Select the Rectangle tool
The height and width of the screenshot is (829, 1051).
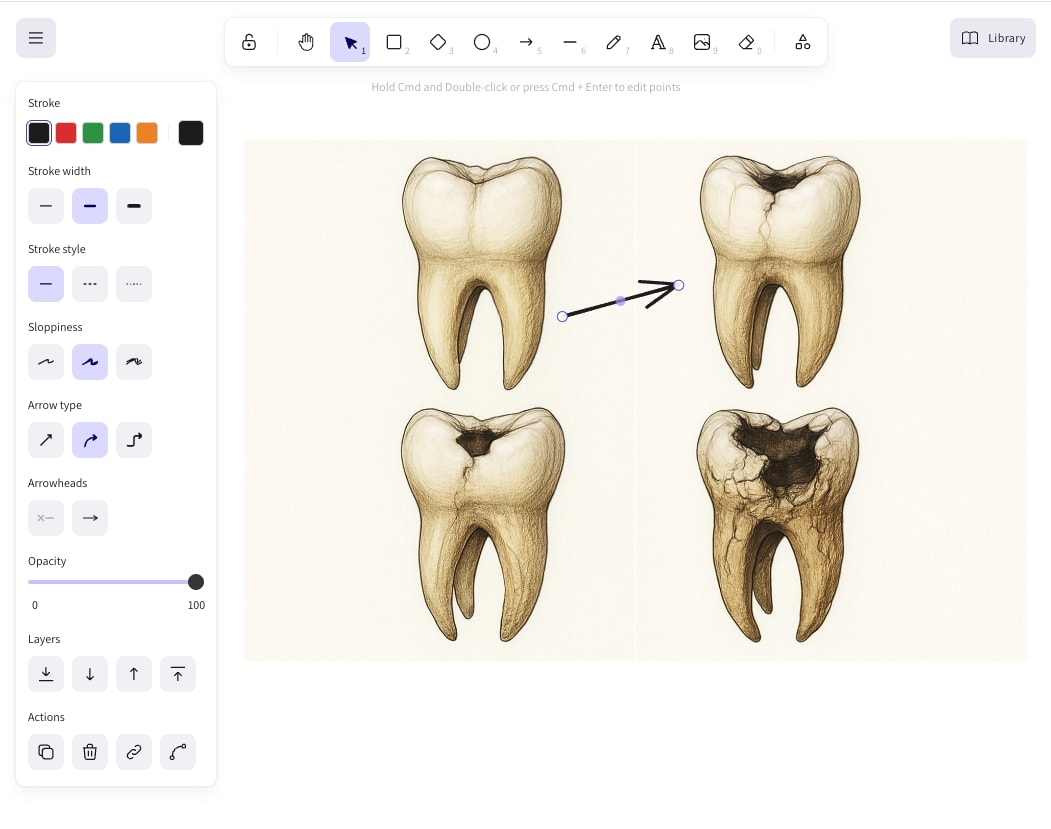pos(394,42)
